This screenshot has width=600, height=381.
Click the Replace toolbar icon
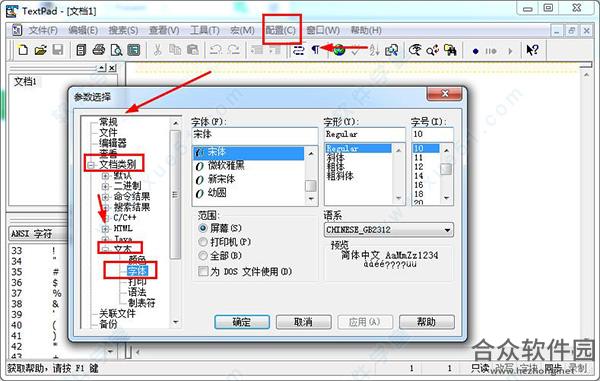(433, 50)
